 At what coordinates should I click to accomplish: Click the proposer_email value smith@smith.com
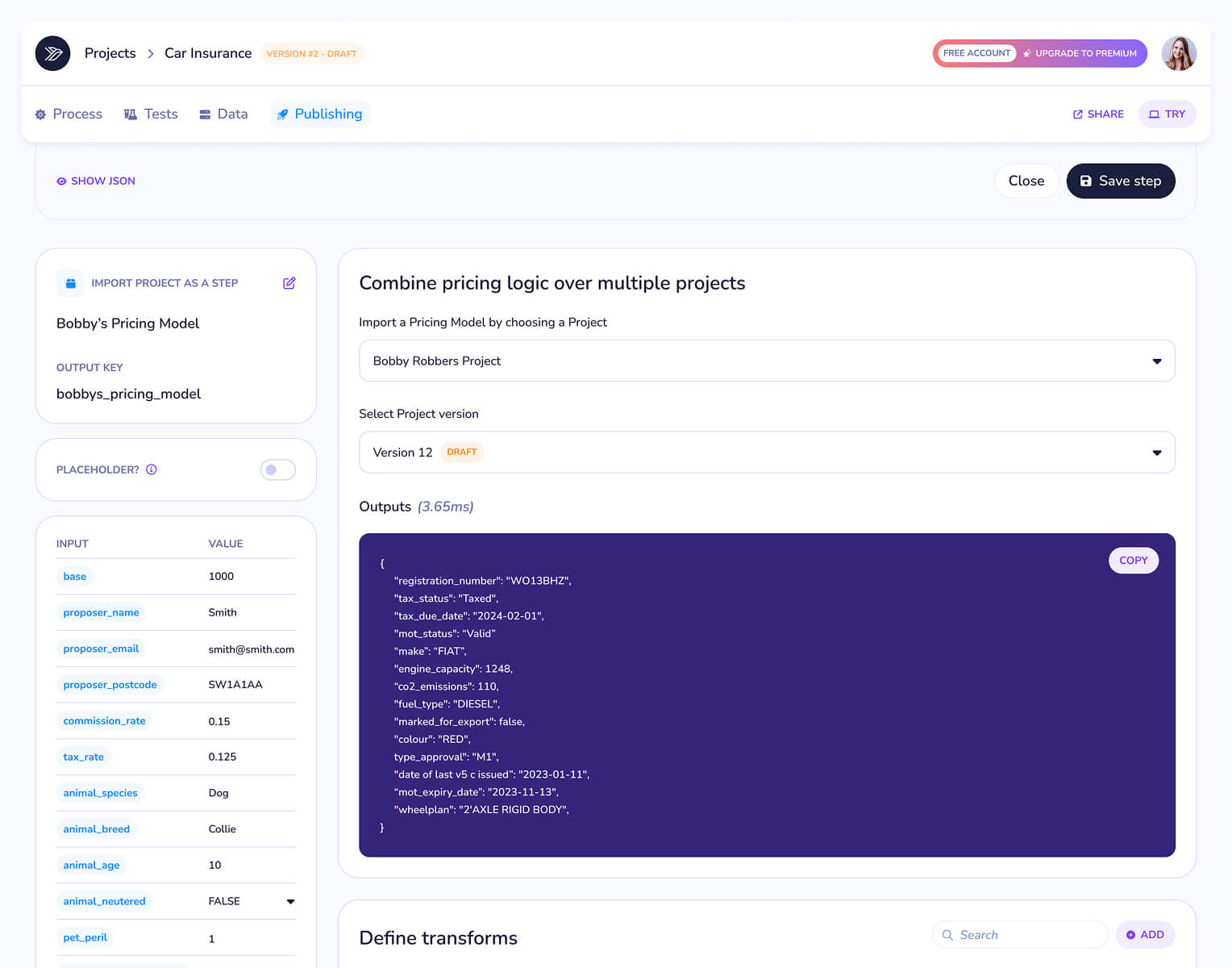(x=252, y=649)
